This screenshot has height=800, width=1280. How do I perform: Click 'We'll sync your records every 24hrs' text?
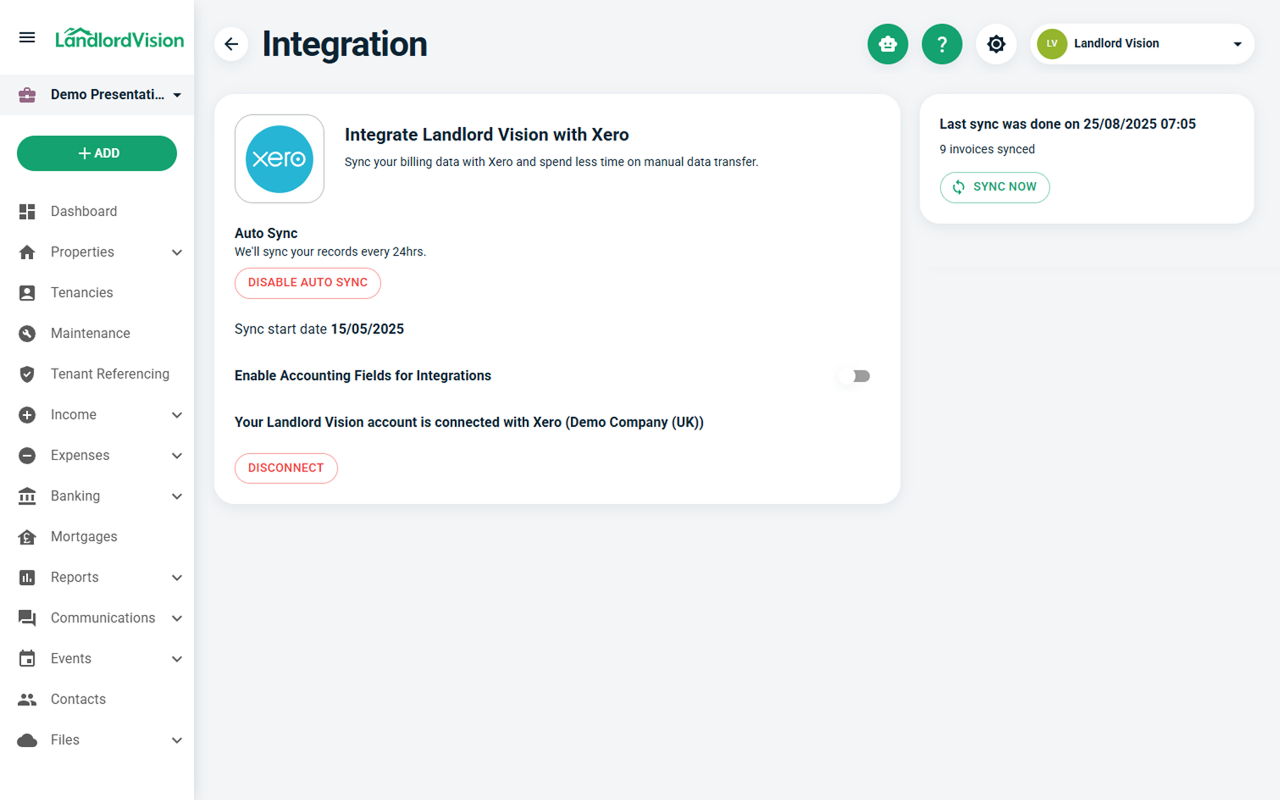pyautogui.click(x=330, y=252)
